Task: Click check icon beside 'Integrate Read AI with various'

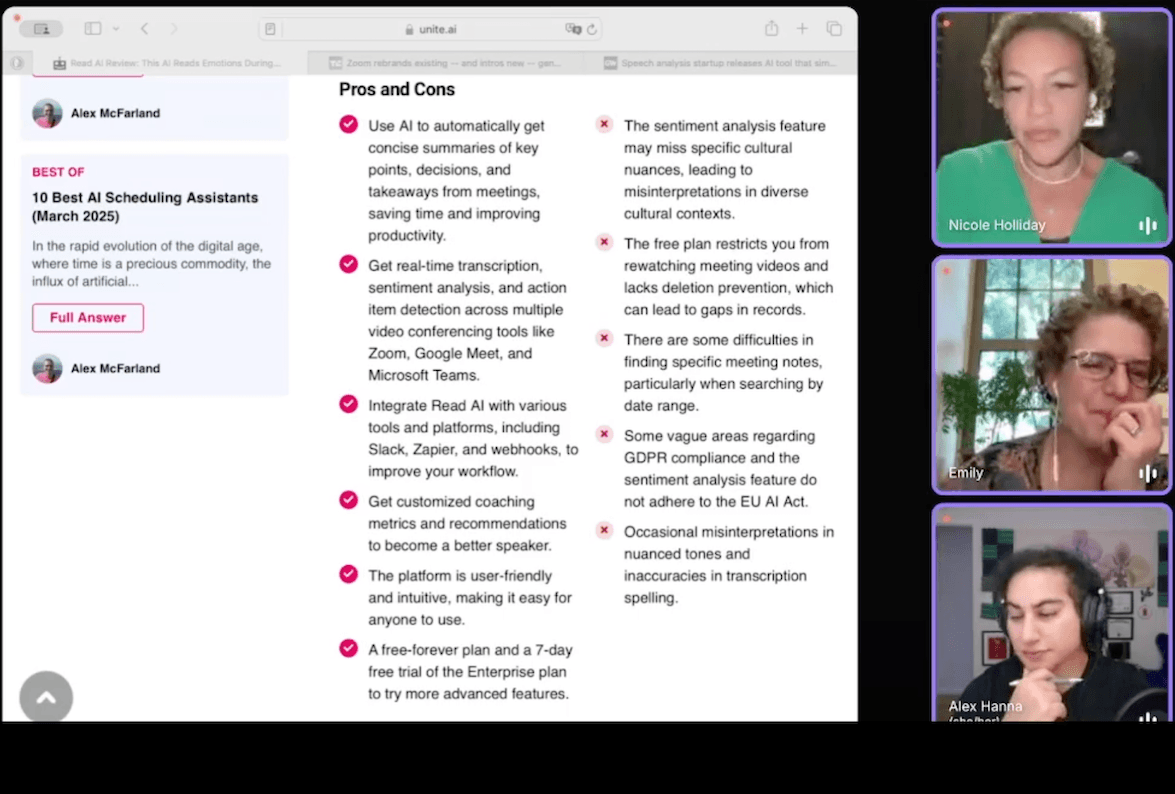Action: pos(348,404)
